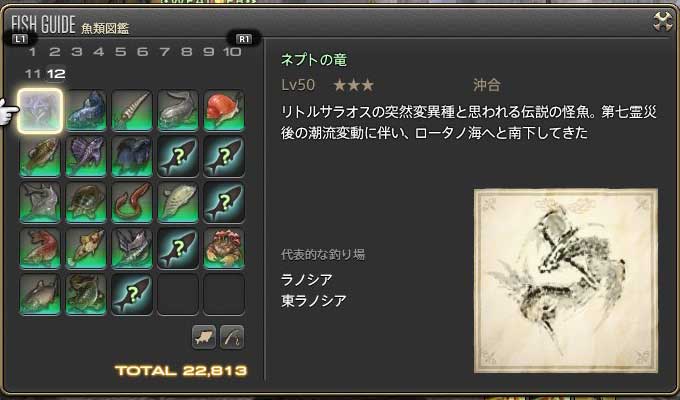The height and width of the screenshot is (400, 680).
Task: Click the R1 next page indicator
Action: [x=244, y=39]
